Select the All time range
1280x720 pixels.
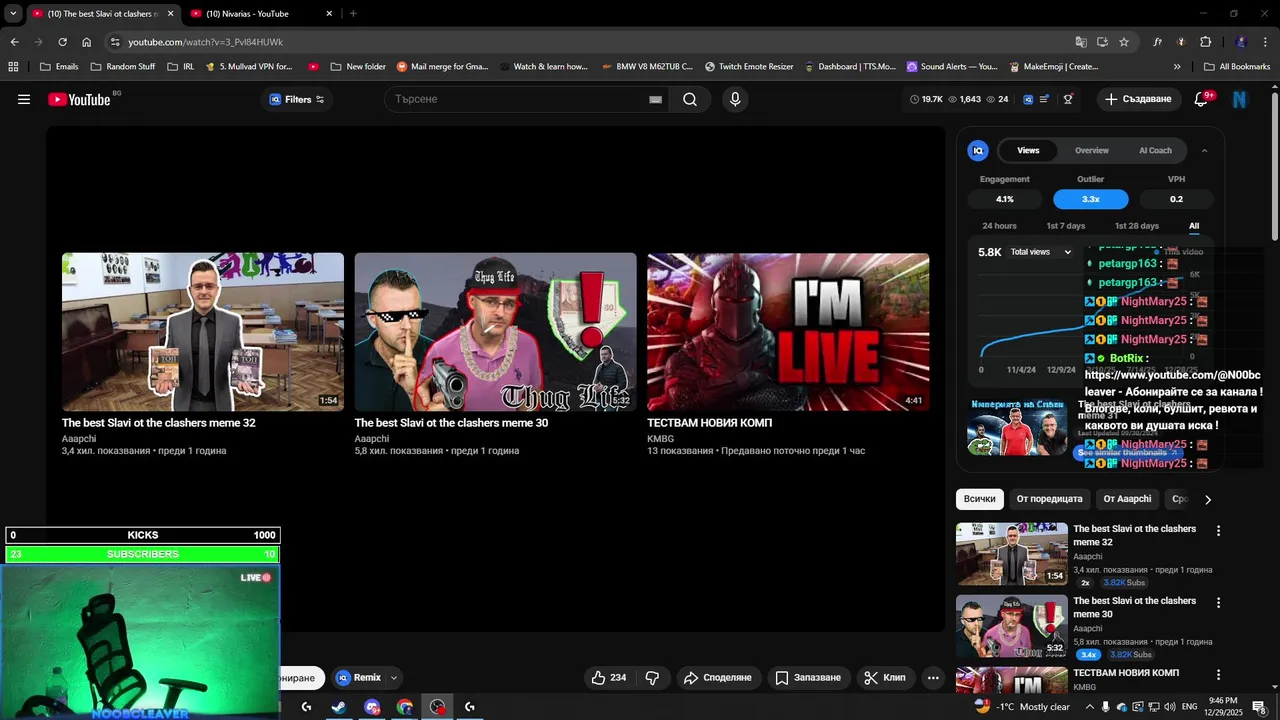click(x=1194, y=226)
